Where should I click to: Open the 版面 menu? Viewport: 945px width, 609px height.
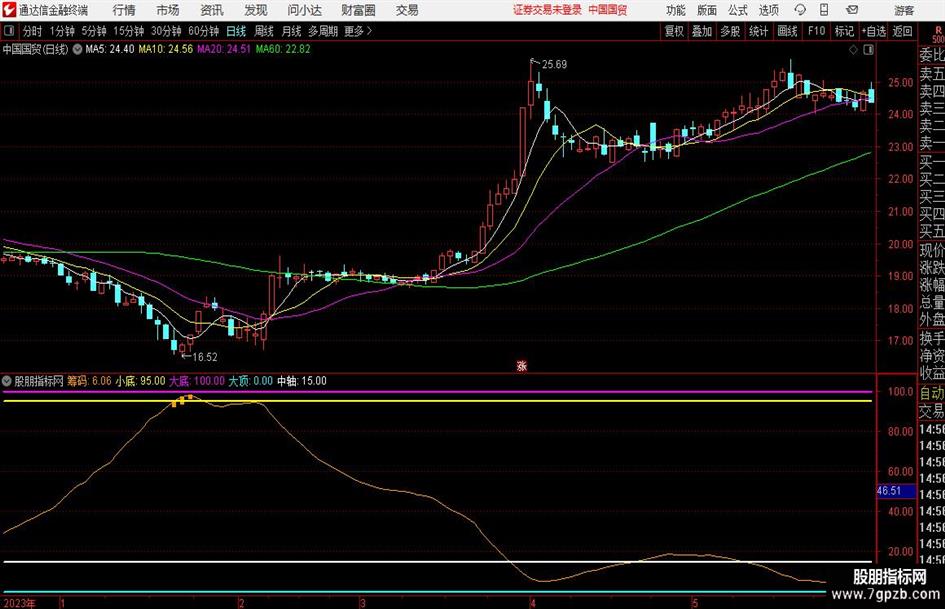pyautogui.click(x=707, y=10)
